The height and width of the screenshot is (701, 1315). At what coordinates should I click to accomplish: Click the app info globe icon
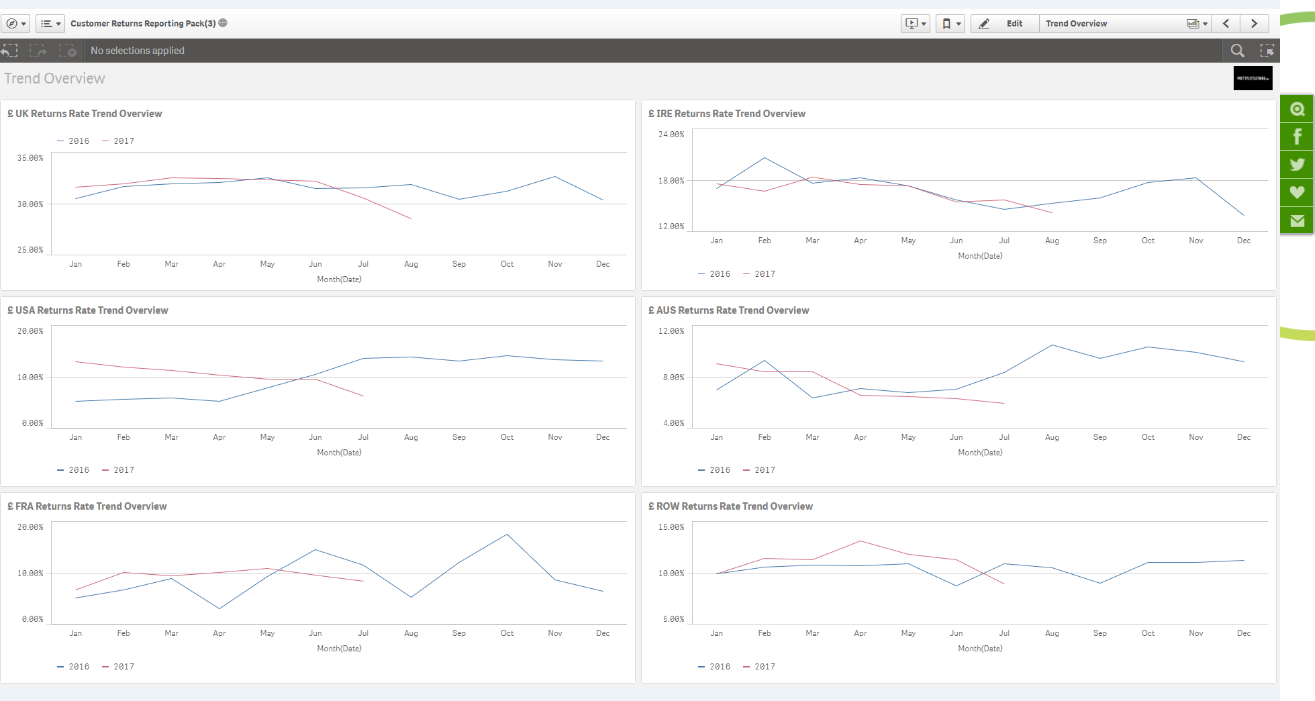click(223, 23)
